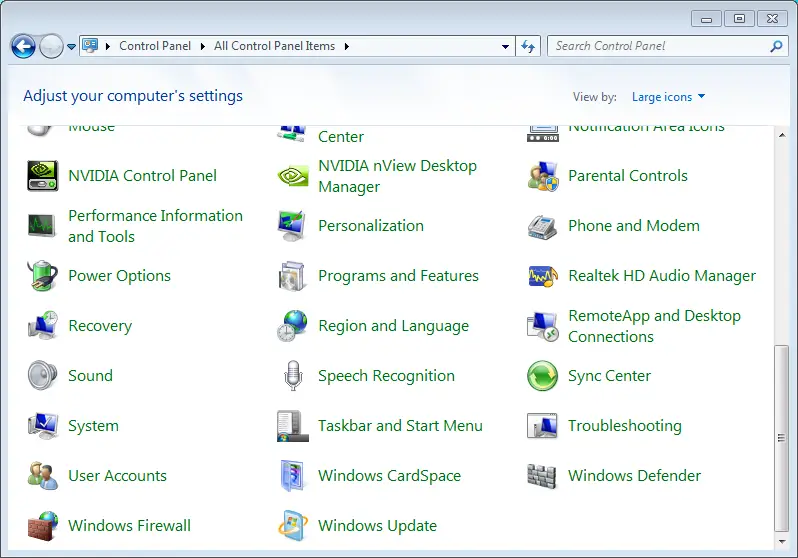798x558 pixels.
Task: Open the Personalization icon
Action: pyautogui.click(x=293, y=226)
